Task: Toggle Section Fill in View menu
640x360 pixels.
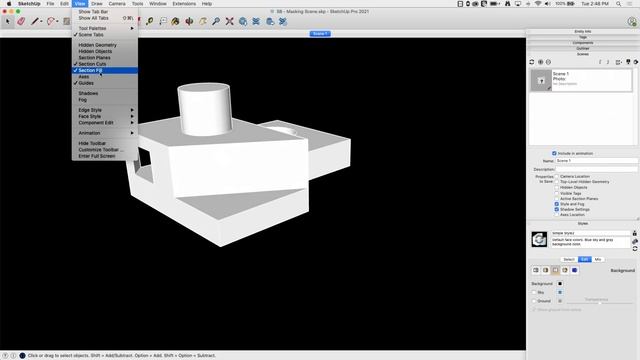Action: coord(105,70)
